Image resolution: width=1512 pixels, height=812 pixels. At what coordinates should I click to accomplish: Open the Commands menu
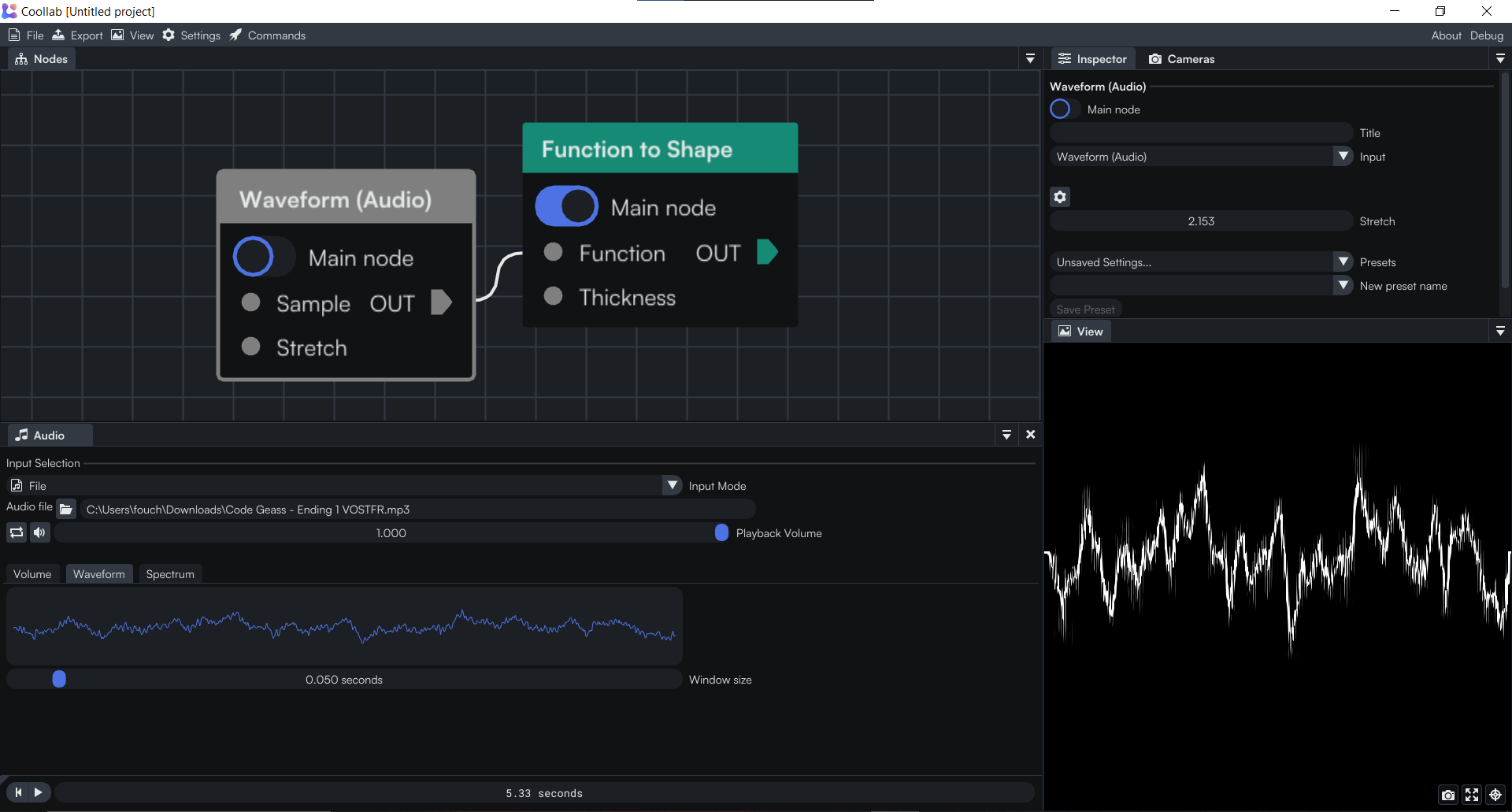pyautogui.click(x=268, y=35)
